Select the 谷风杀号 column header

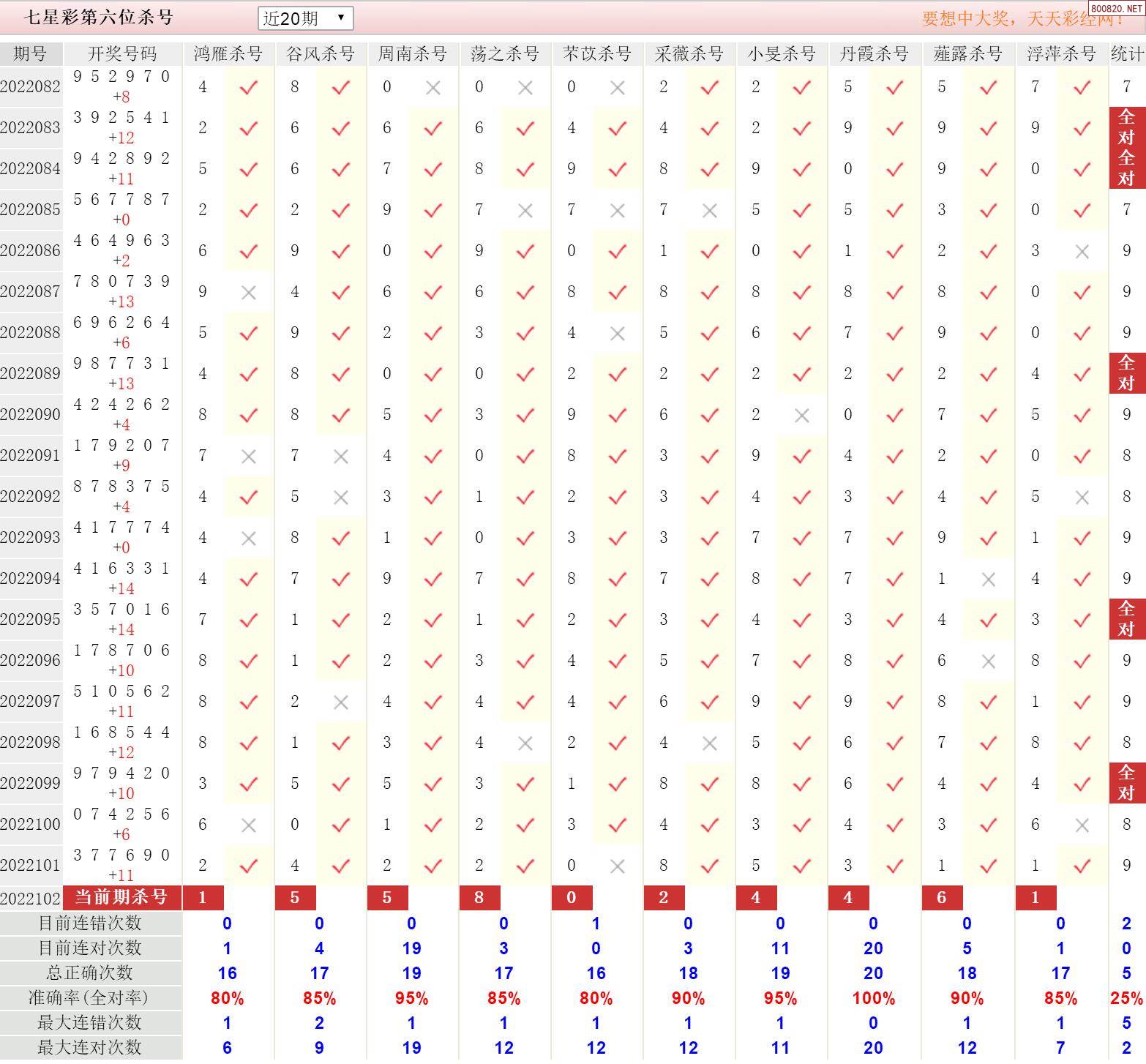tap(321, 53)
